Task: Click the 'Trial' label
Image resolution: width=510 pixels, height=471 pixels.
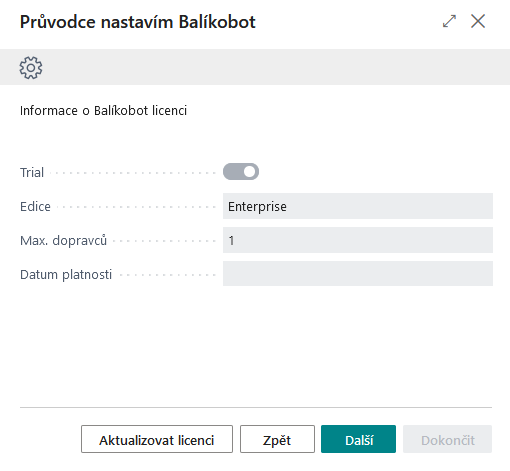Action: click(x=32, y=172)
